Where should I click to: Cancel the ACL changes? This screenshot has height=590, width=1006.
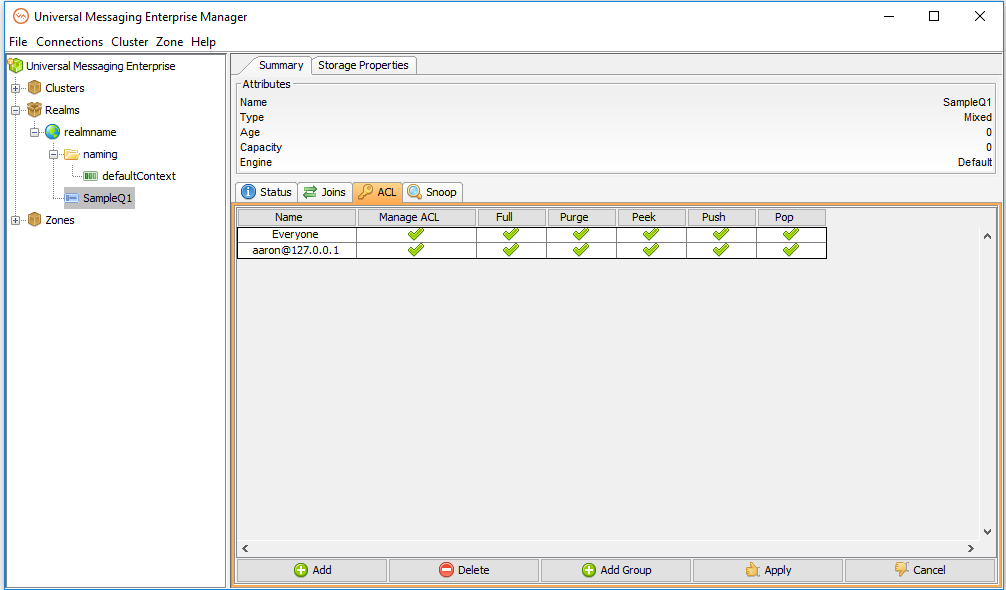pyautogui.click(x=919, y=569)
